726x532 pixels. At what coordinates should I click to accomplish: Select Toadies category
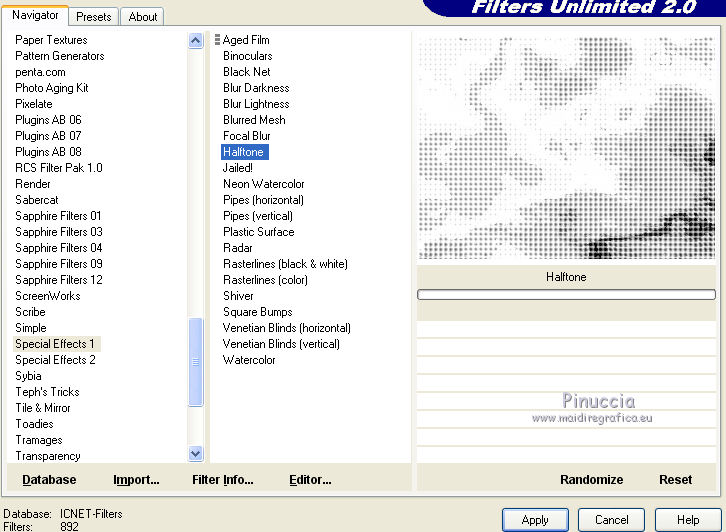tap(34, 424)
